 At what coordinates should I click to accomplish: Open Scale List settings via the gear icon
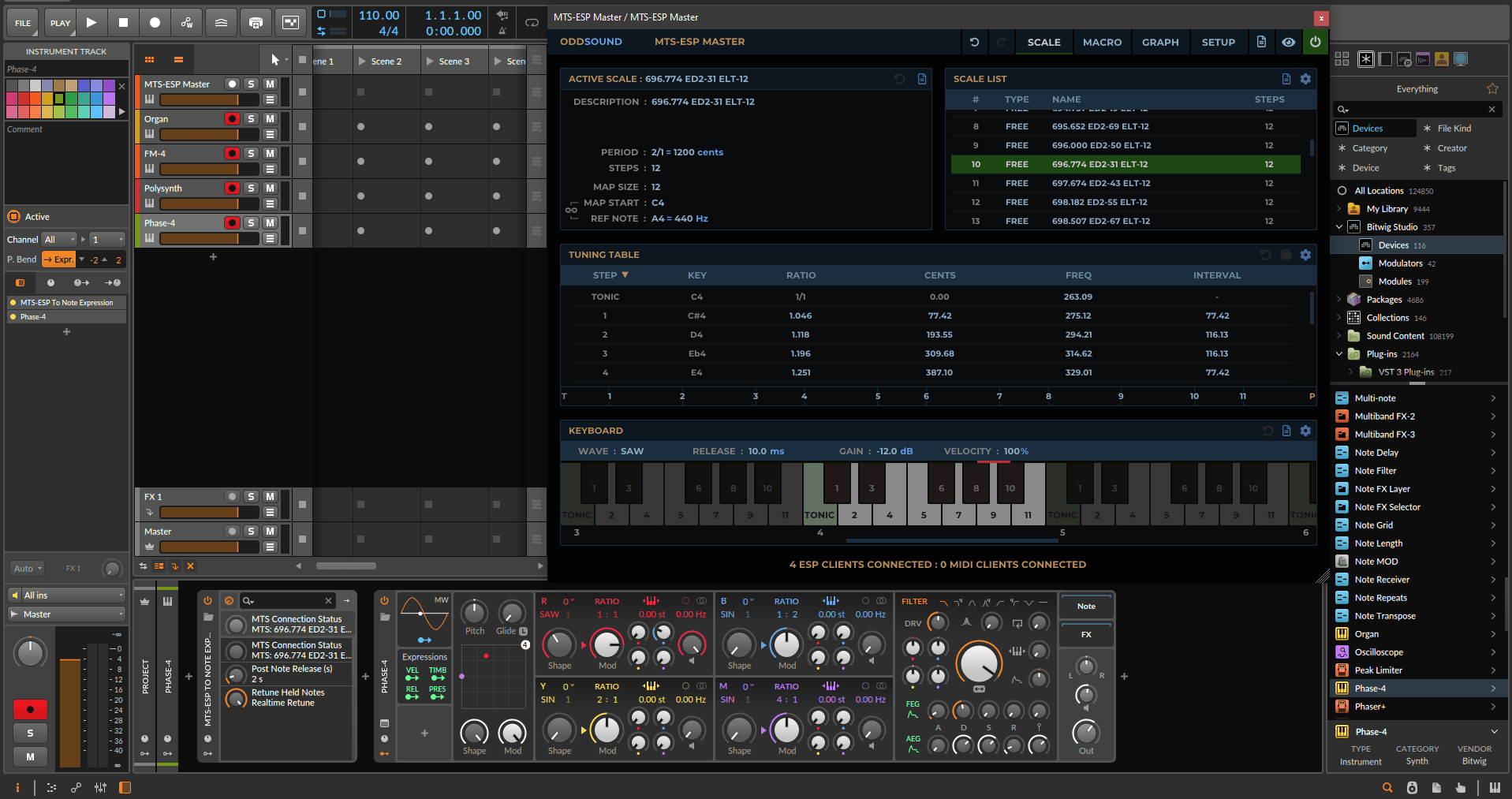pyautogui.click(x=1305, y=79)
